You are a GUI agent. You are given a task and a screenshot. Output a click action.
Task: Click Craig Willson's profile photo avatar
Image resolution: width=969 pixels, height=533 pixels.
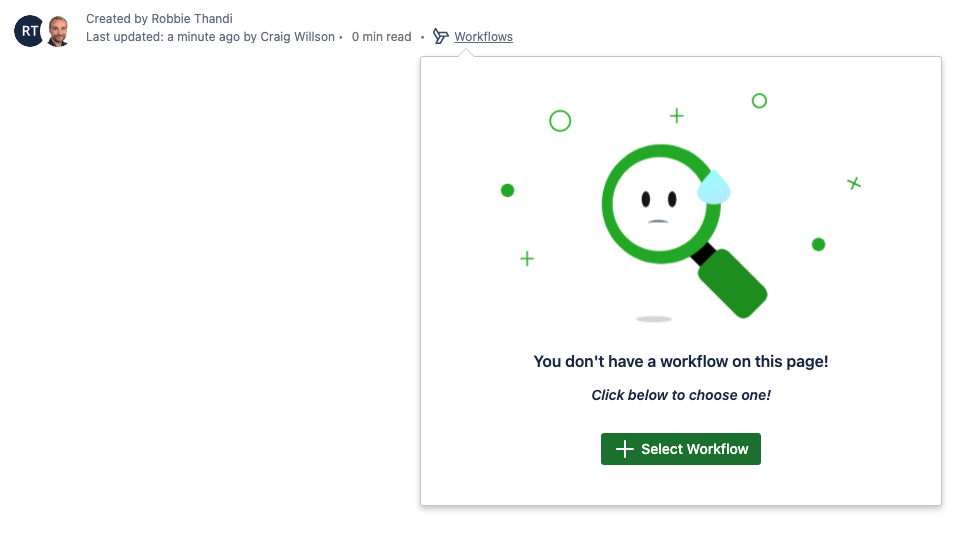[58, 31]
